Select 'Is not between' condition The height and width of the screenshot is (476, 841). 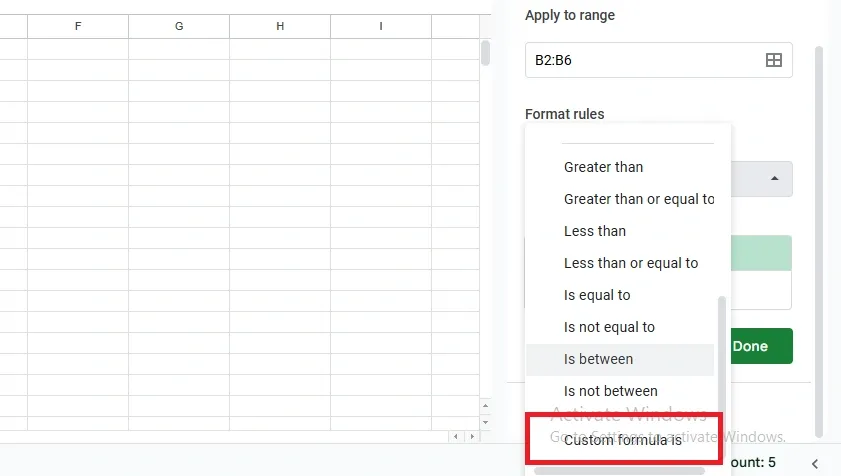[610, 391]
